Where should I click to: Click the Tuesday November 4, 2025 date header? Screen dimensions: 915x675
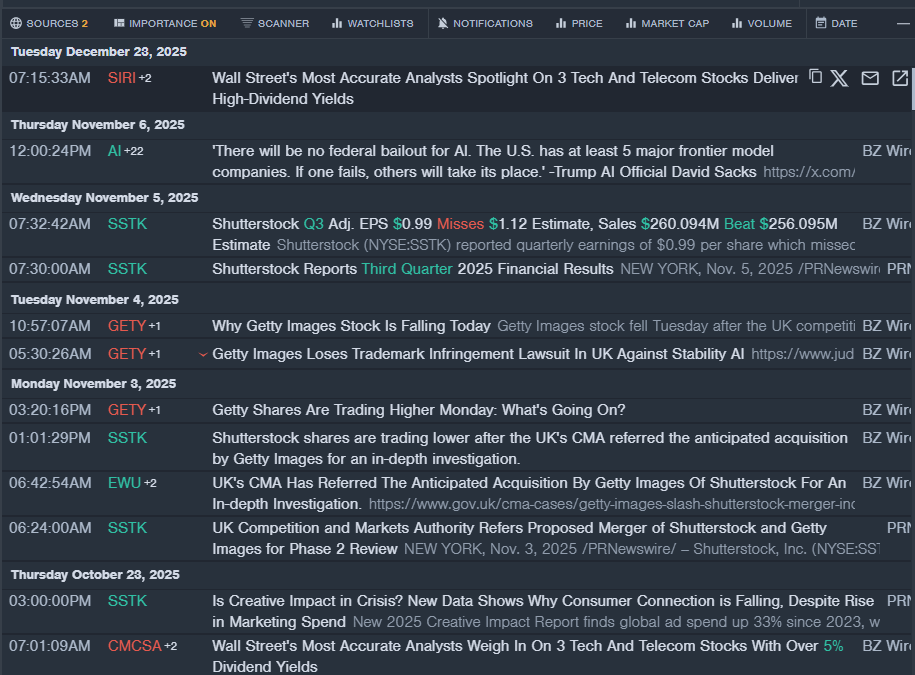click(x=95, y=300)
